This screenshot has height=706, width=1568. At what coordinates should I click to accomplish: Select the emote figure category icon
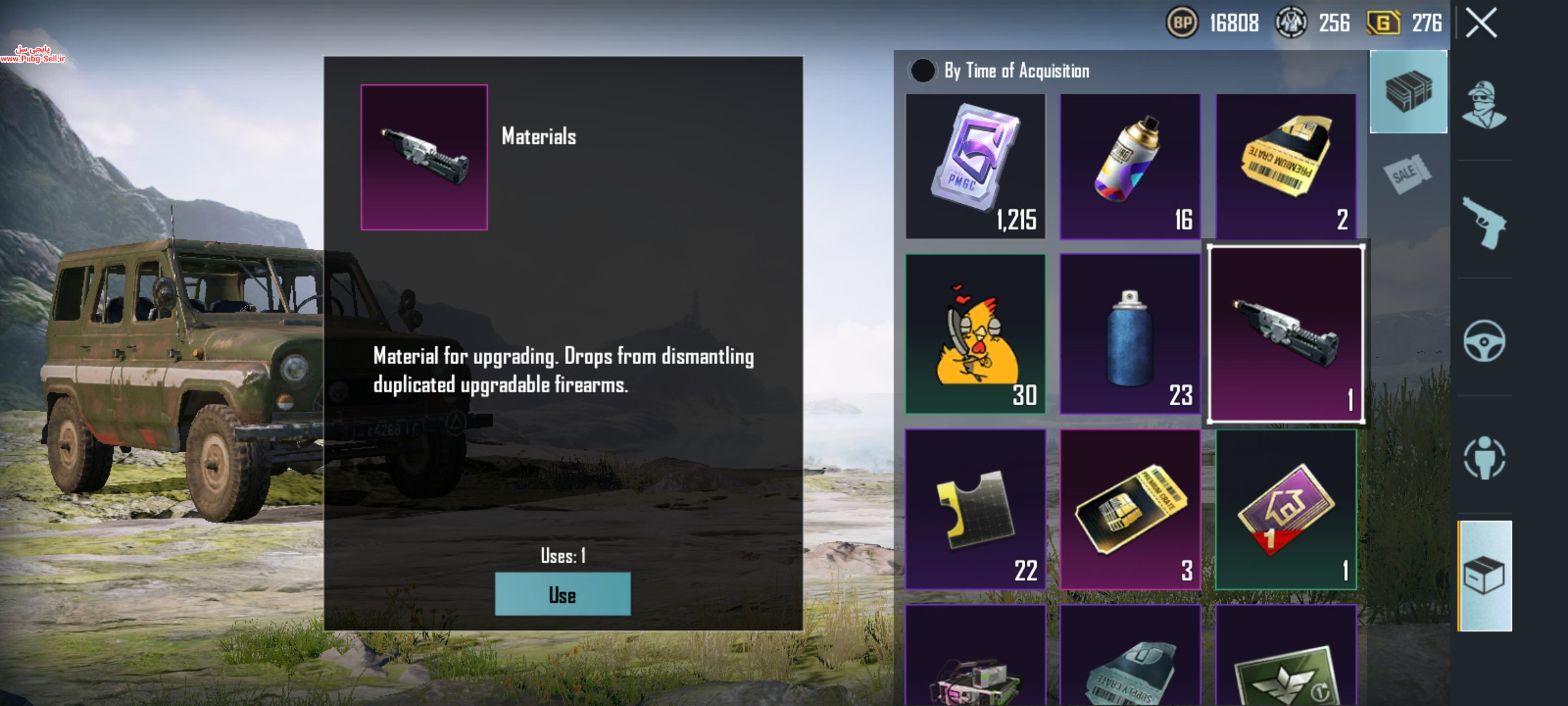point(1484,458)
